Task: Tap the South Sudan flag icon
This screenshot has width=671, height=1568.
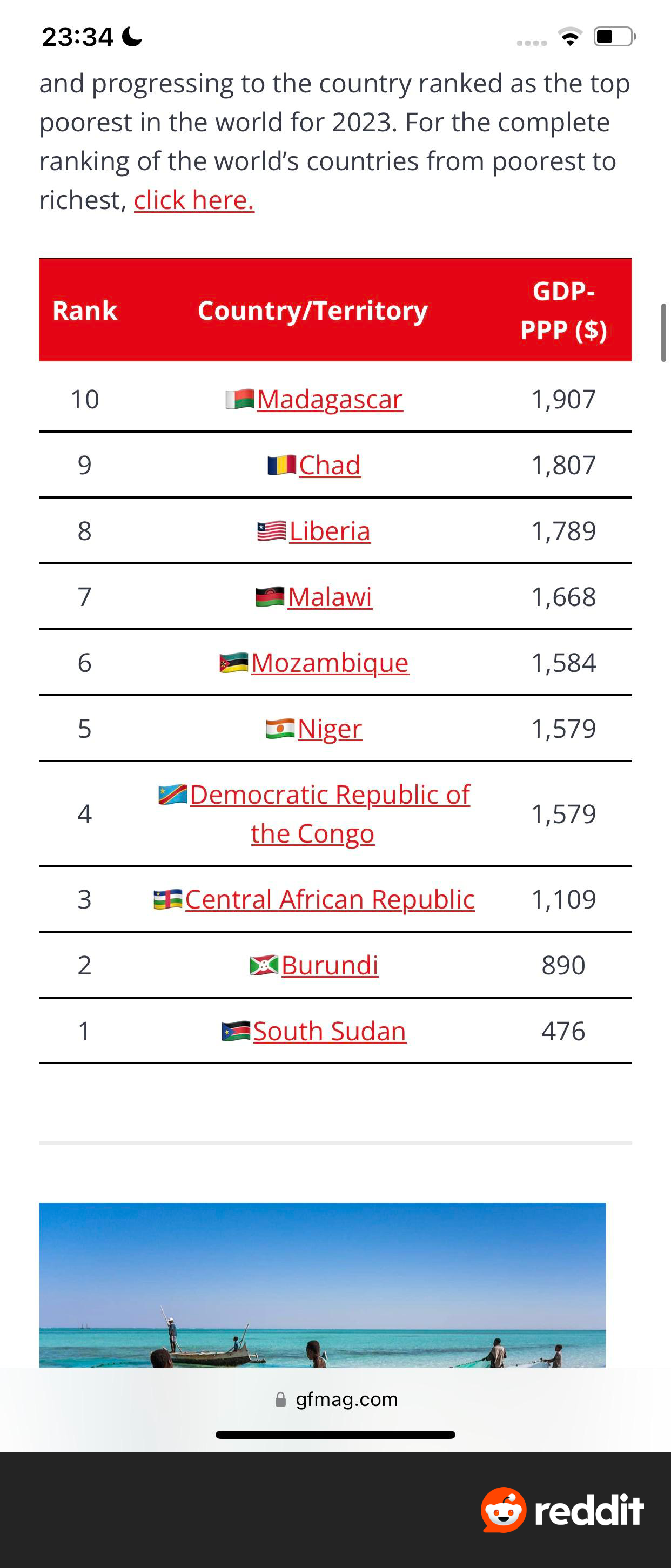Action: tap(236, 1031)
